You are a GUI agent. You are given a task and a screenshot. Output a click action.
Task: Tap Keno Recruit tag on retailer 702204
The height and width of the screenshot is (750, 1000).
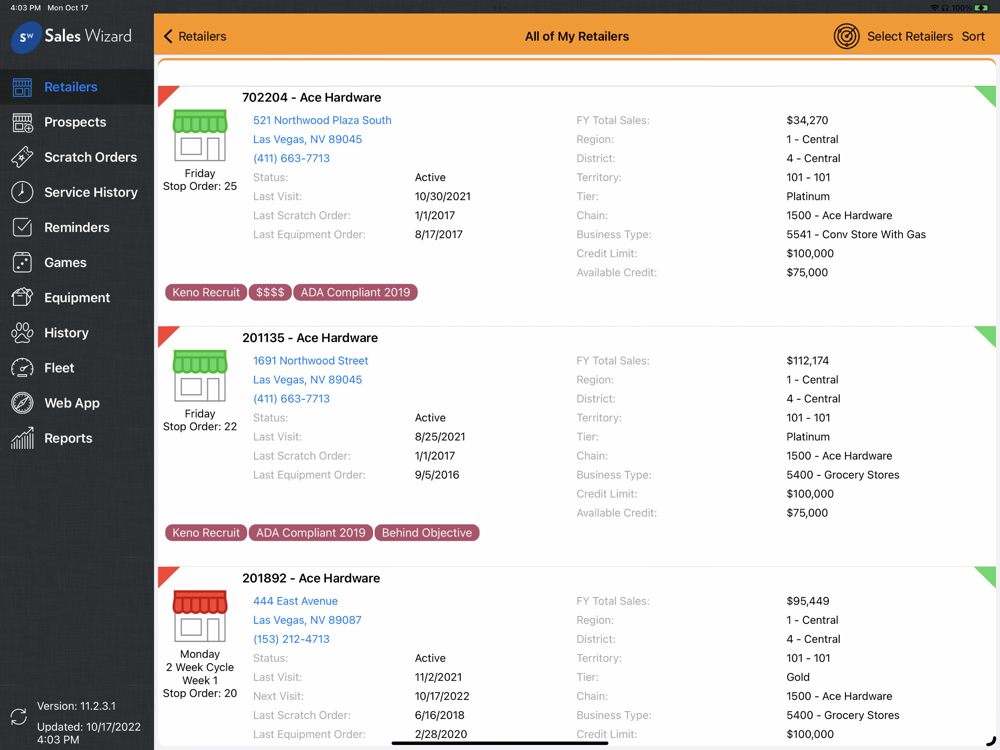click(206, 292)
